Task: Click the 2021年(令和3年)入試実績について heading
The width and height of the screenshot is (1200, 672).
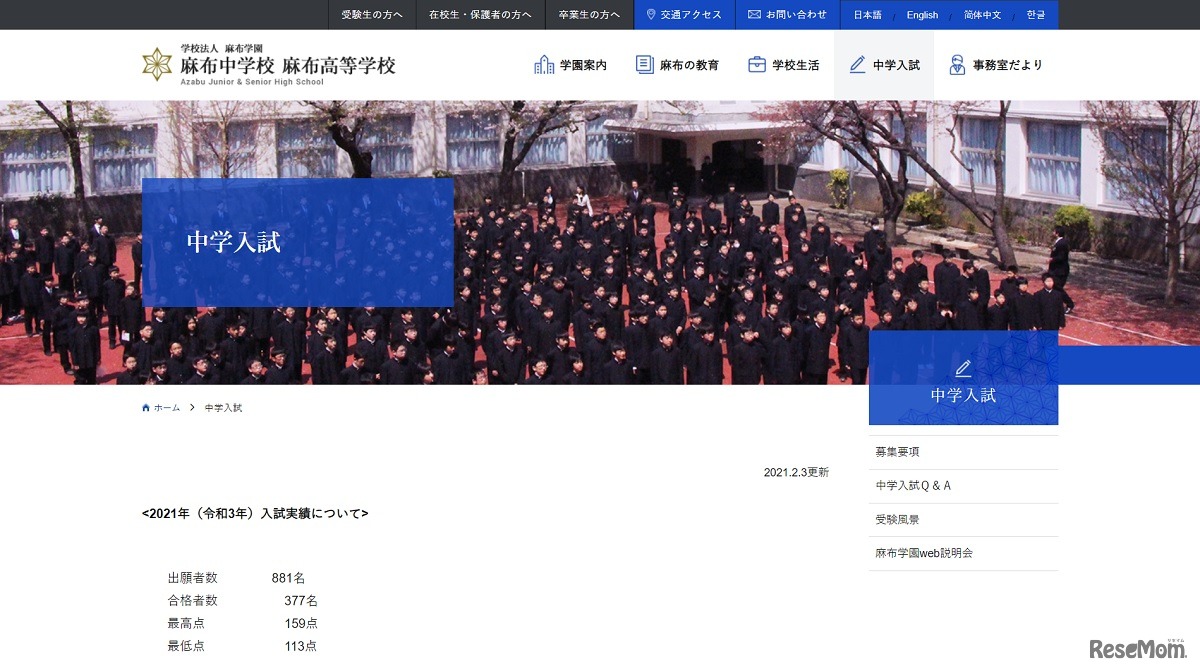Action: 255,513
